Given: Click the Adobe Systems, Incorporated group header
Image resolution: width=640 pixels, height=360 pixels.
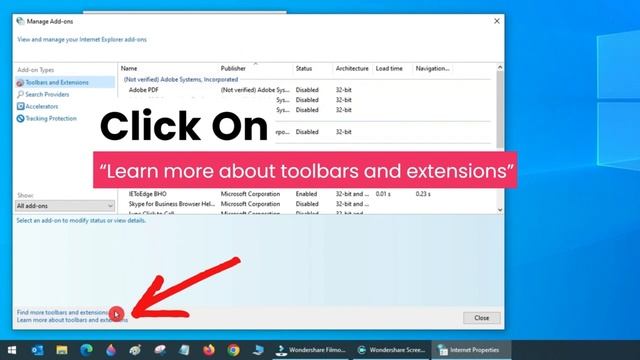Looking at the screenshot, I should [x=181, y=80].
